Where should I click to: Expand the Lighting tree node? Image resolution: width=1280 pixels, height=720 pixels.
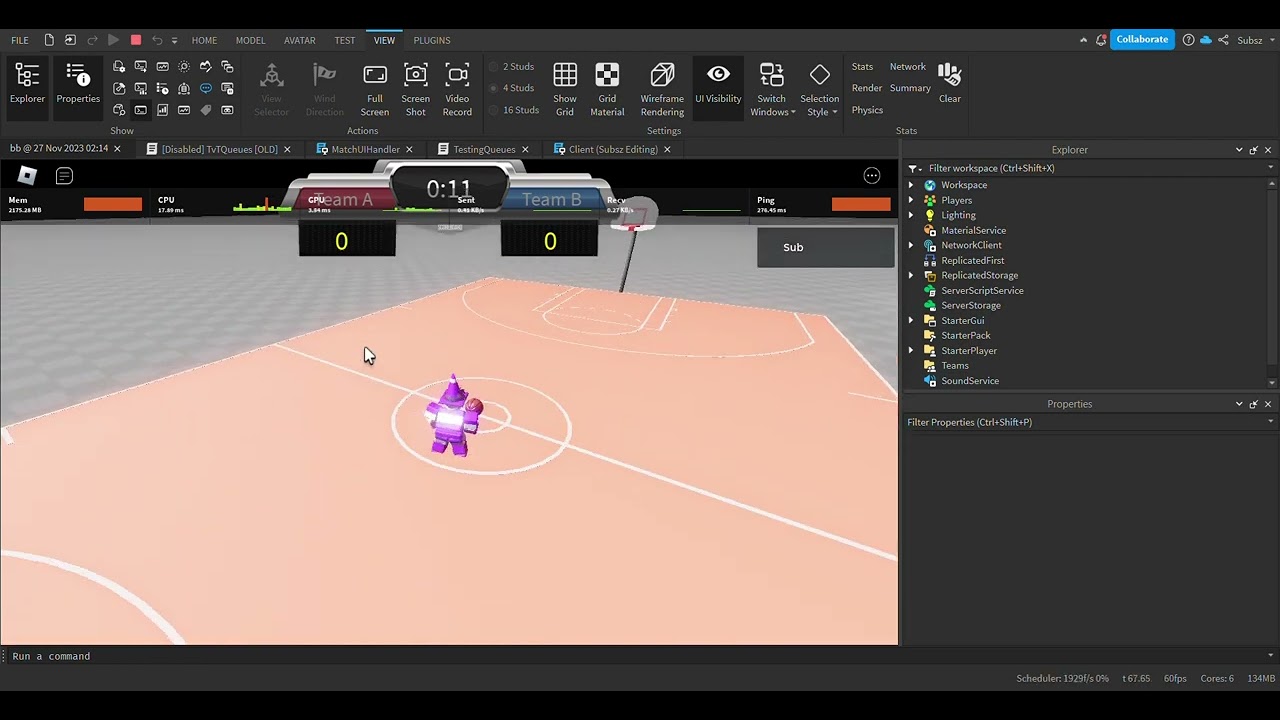pyautogui.click(x=911, y=215)
